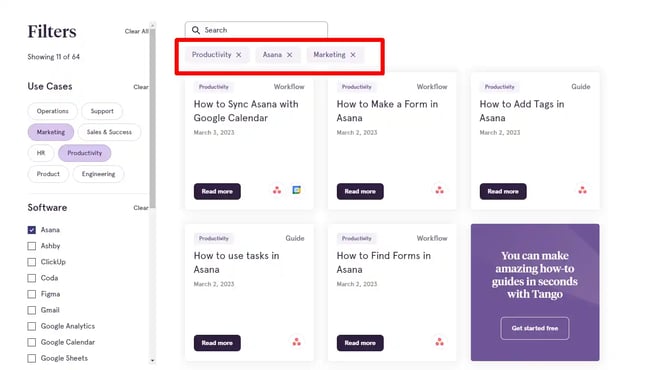Check the Google Analytics checkbox
The image size is (650, 370).
(x=32, y=326)
